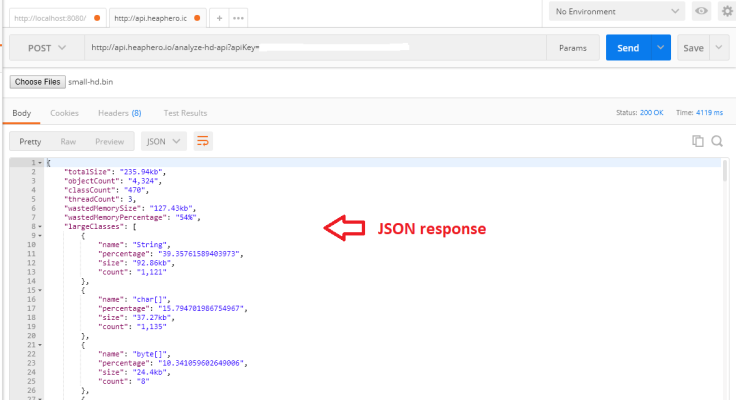
Task: Toggle line wrapping icon in response toolbar
Action: coord(203,141)
